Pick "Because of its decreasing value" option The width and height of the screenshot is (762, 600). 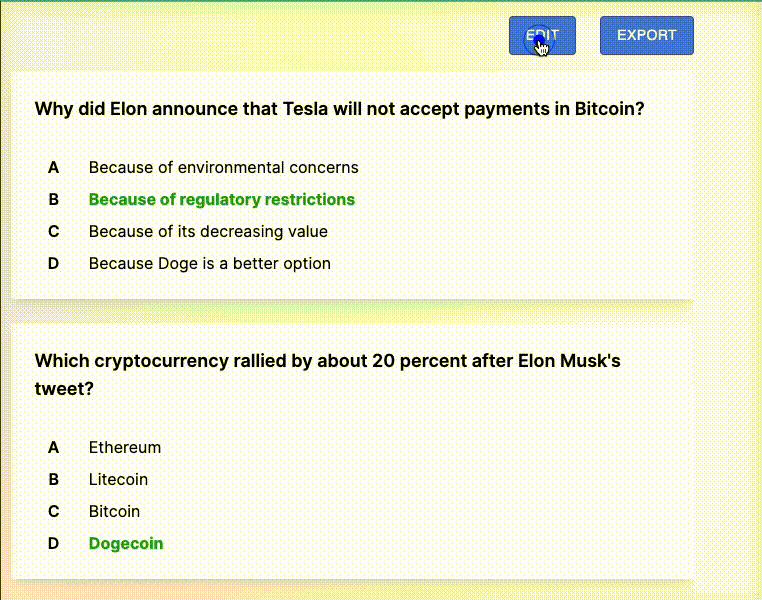[208, 231]
